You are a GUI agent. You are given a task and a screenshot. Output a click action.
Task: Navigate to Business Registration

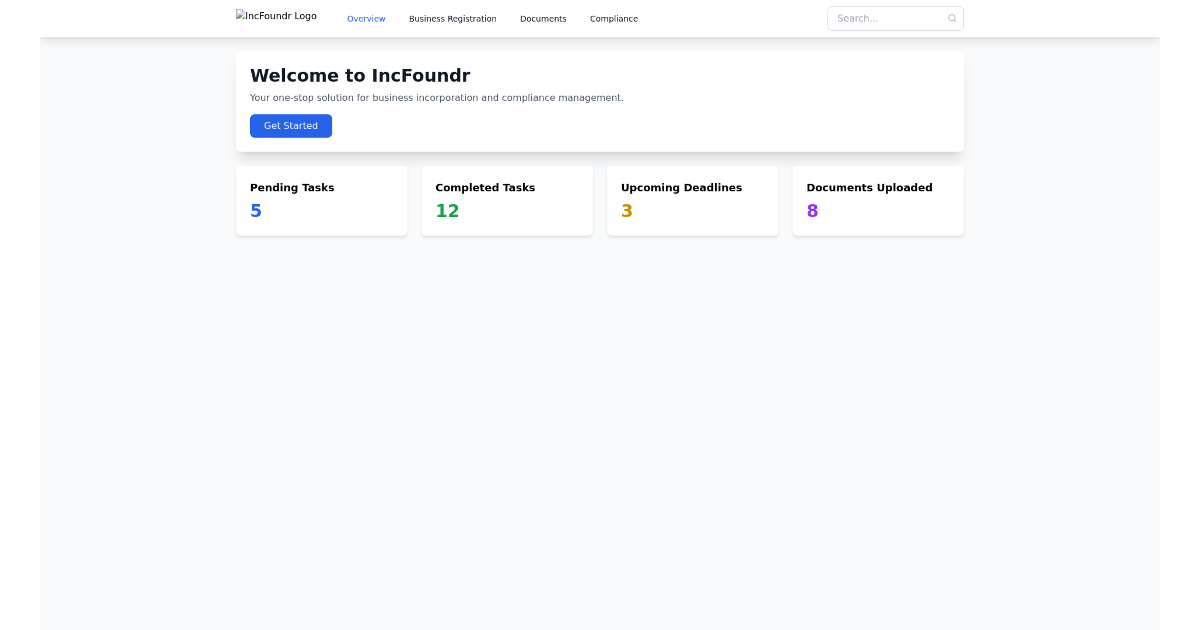coord(453,18)
